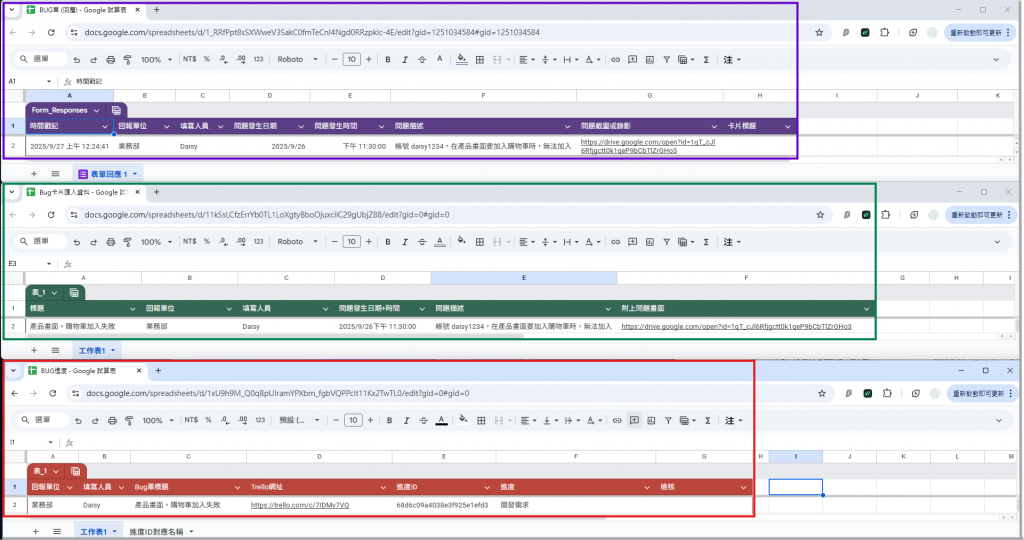This screenshot has height=540, width=1024.
Task: Click NT$ currency format in BUG進度 window
Action: (191, 421)
